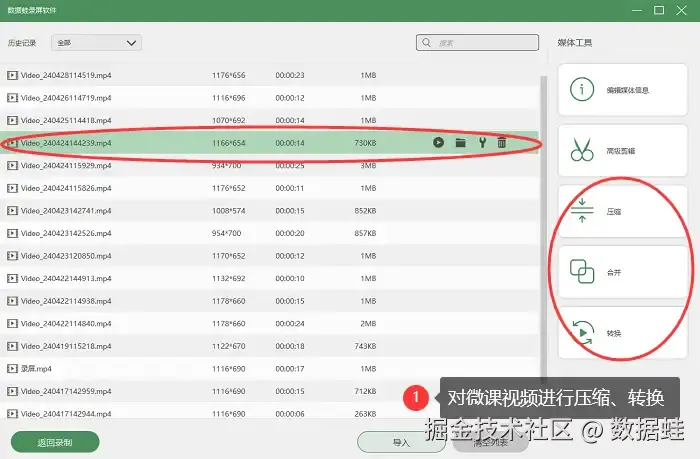This screenshot has height=459, width=700.
Task: Click video file icon of Video_240422114938.mp4
Action: click(x=12, y=301)
